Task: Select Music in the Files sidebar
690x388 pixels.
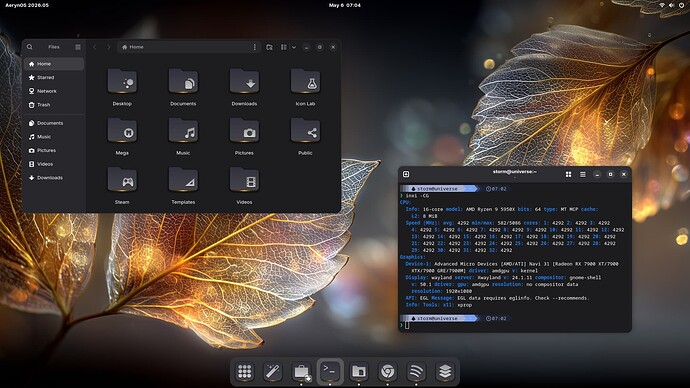Action: [54, 137]
